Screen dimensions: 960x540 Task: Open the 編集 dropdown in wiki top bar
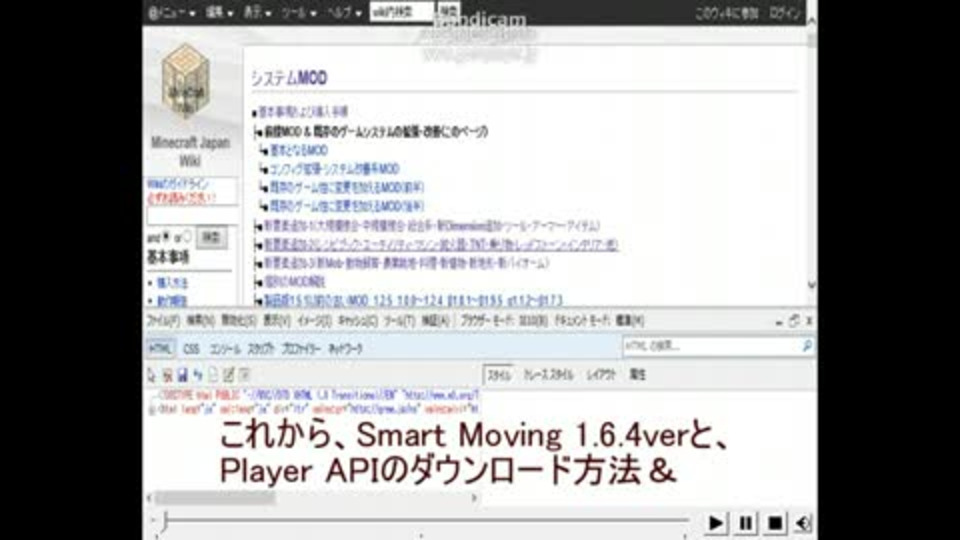219,12
